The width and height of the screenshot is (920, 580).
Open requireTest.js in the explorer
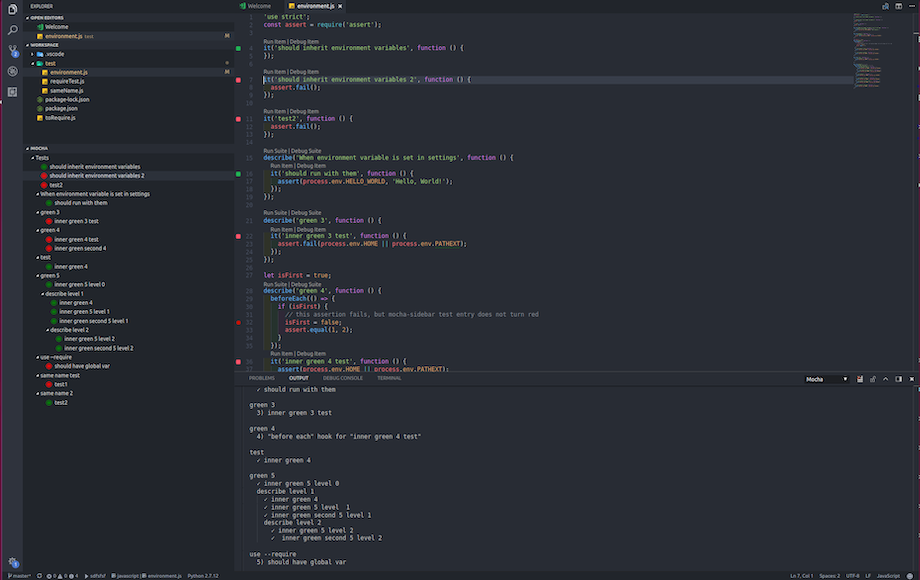tap(68, 81)
